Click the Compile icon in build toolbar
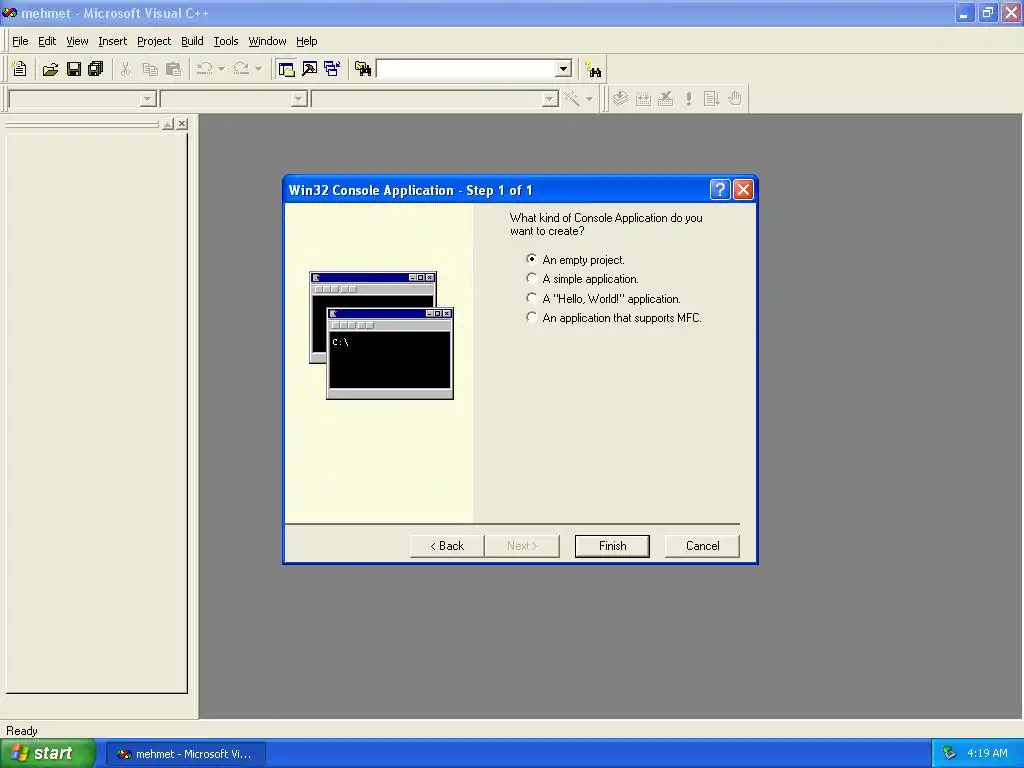This screenshot has height=768, width=1024. tap(620, 99)
